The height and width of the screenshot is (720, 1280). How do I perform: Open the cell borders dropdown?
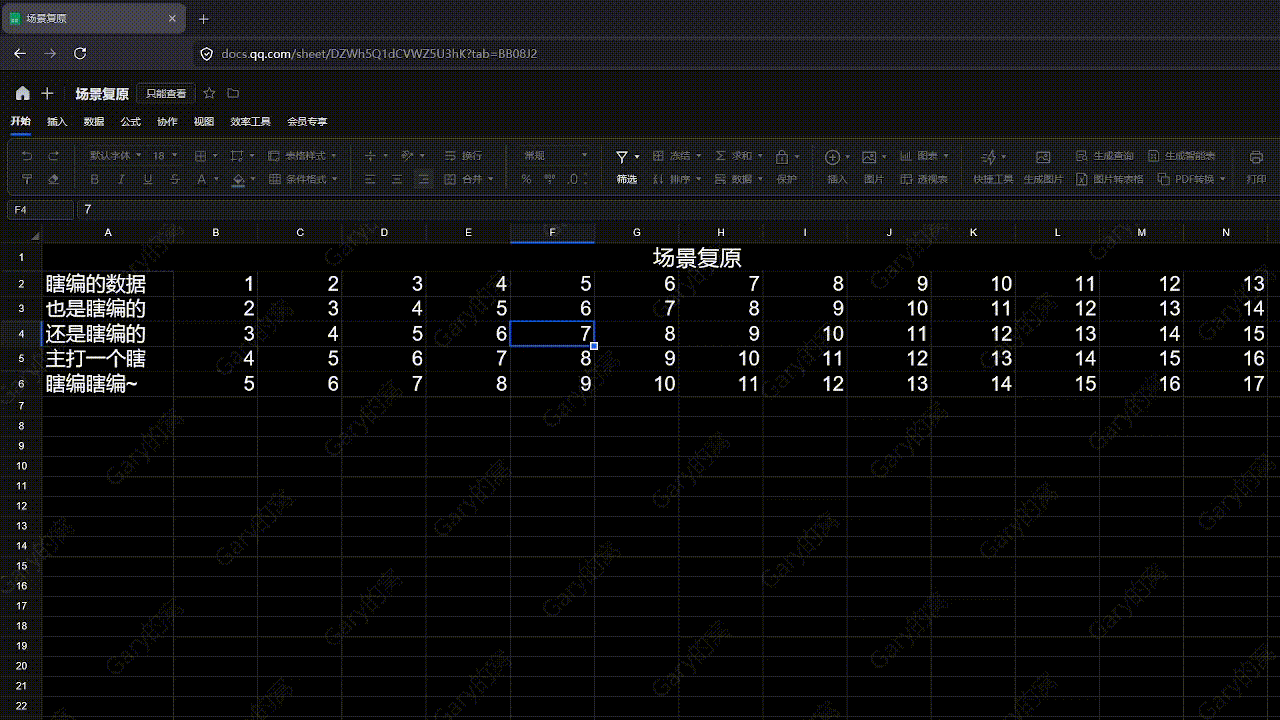[x=205, y=156]
